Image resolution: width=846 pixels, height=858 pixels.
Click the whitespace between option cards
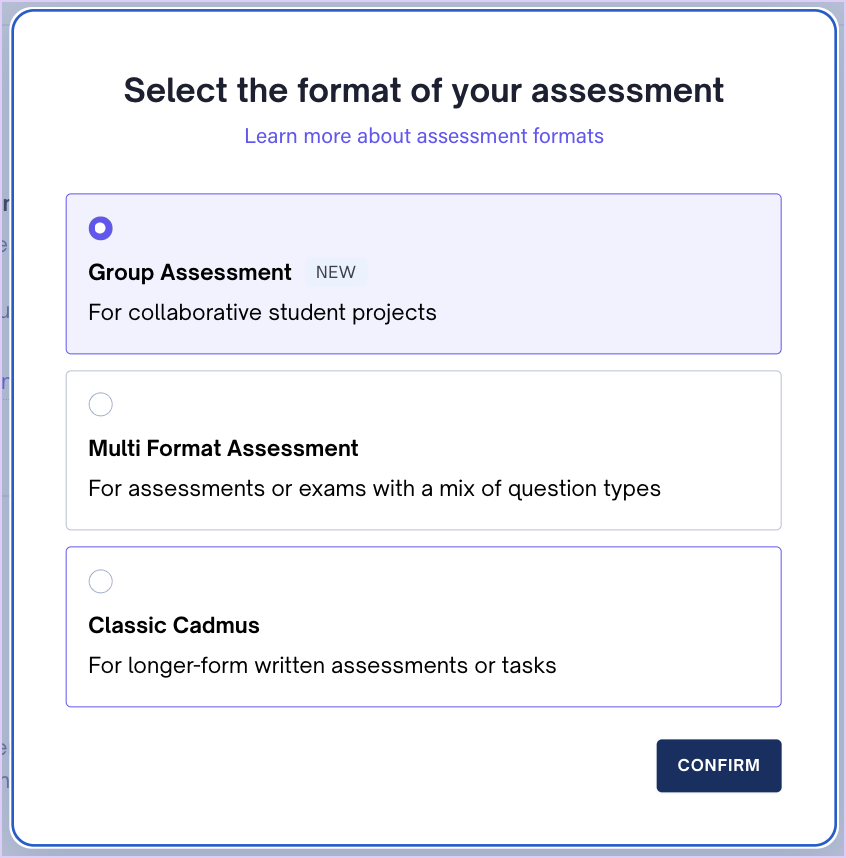tap(423, 362)
